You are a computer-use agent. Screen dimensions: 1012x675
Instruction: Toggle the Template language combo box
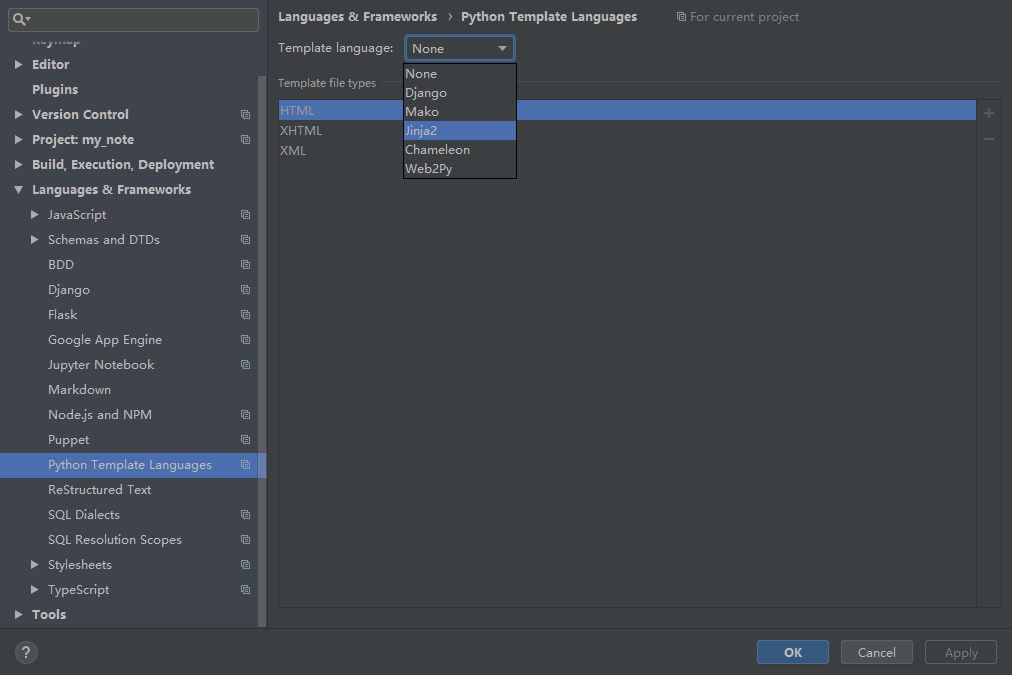point(460,48)
